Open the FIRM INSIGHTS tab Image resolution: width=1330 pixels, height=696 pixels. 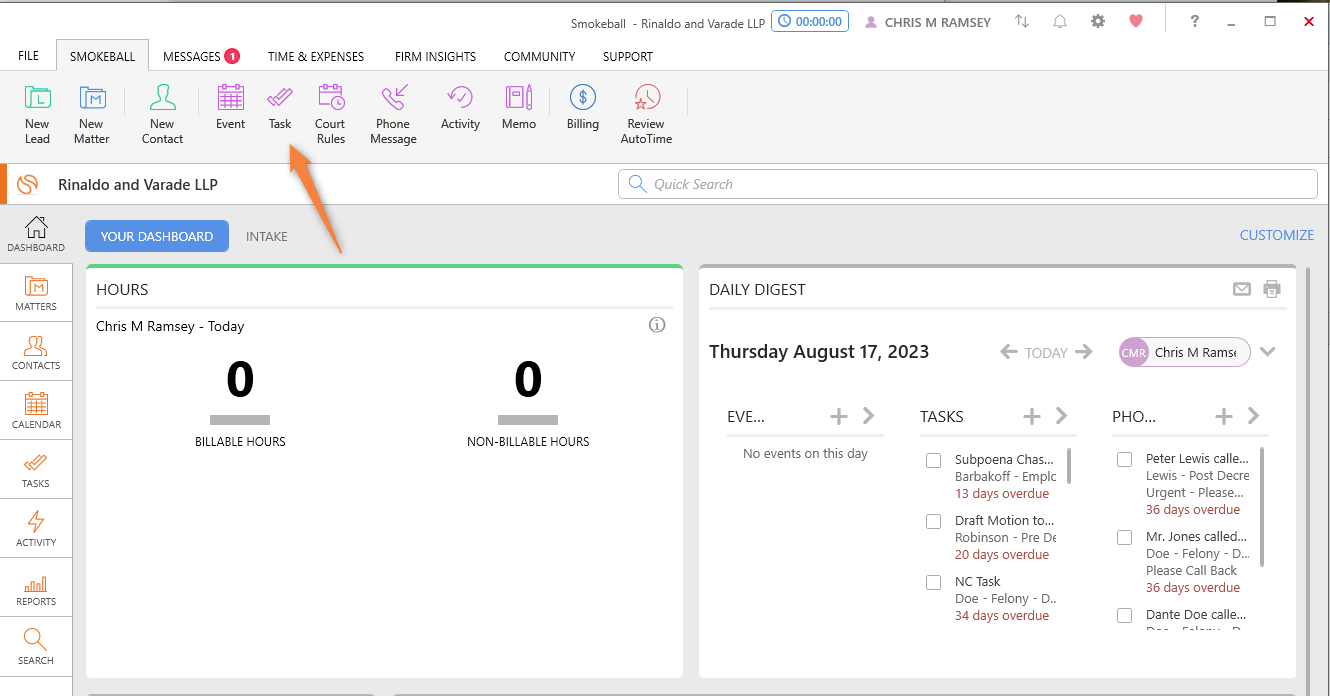coord(435,57)
